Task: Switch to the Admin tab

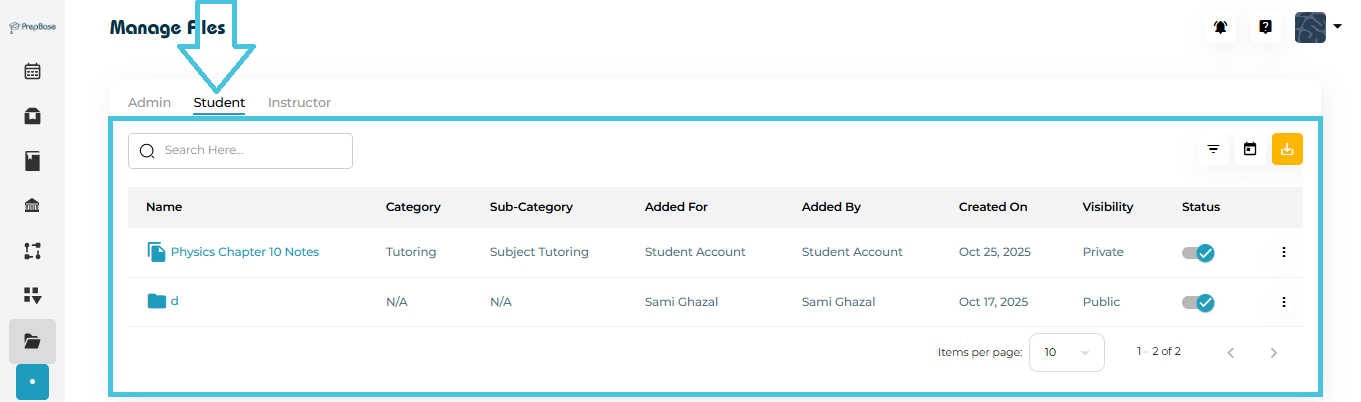Action: [x=149, y=102]
